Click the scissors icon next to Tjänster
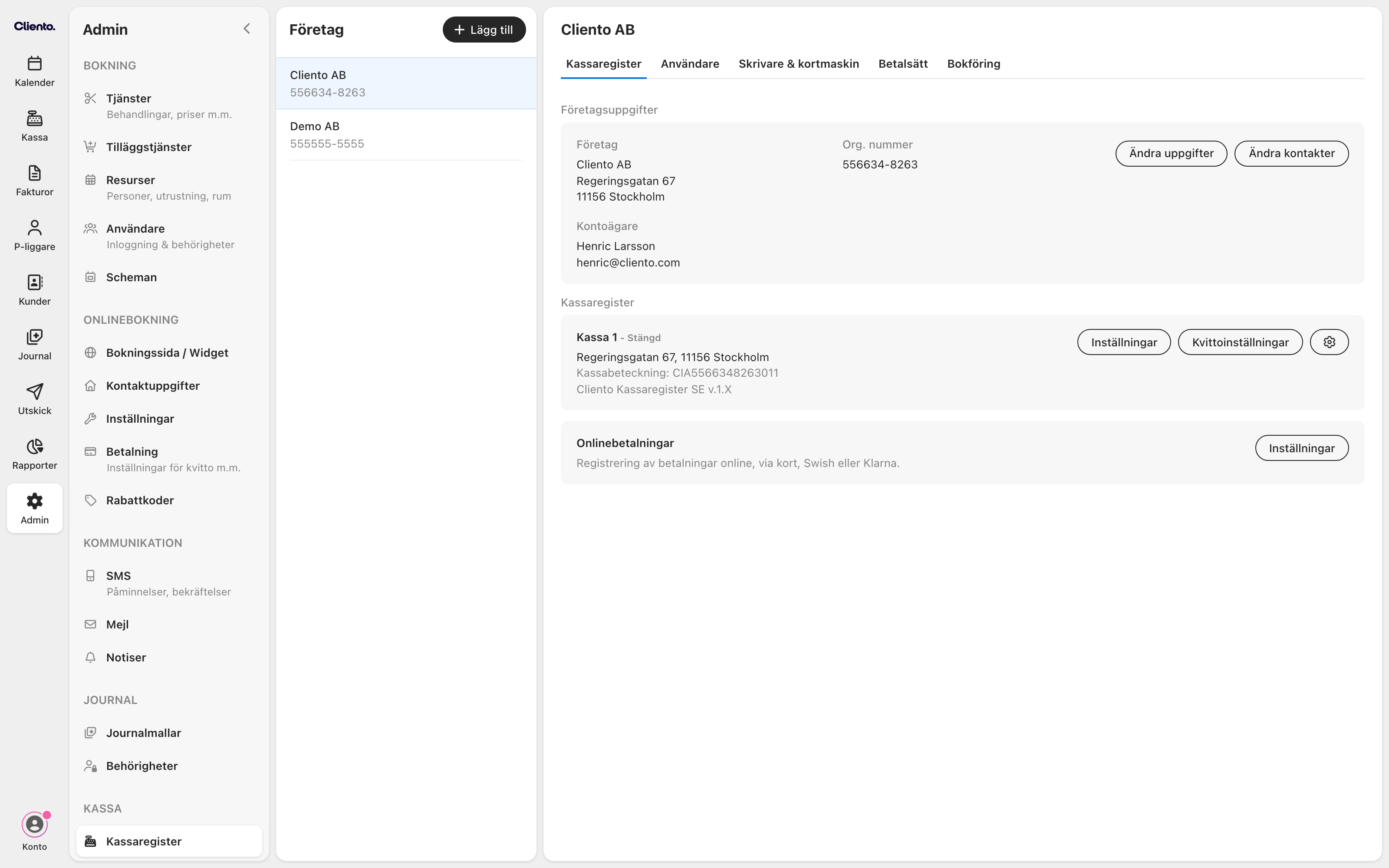The width and height of the screenshot is (1389, 868). click(90, 98)
